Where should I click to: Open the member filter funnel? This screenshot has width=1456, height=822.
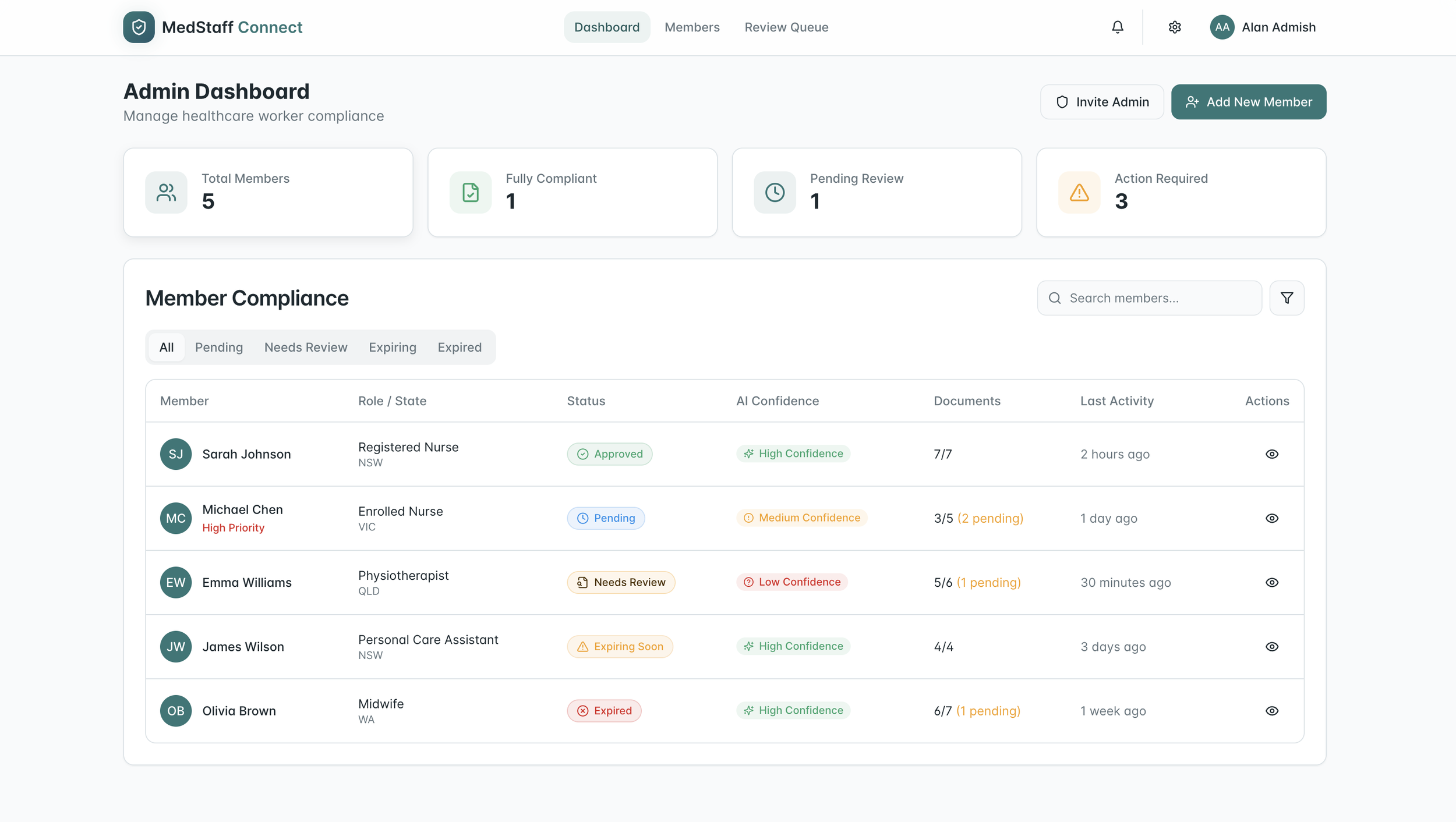click(1287, 298)
